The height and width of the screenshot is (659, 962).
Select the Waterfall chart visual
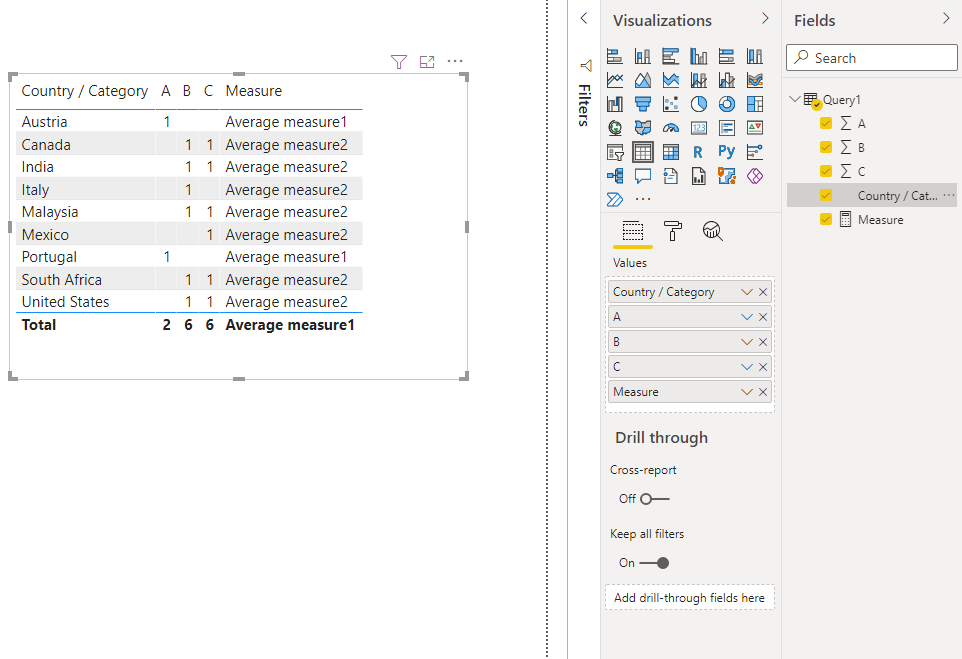615,104
